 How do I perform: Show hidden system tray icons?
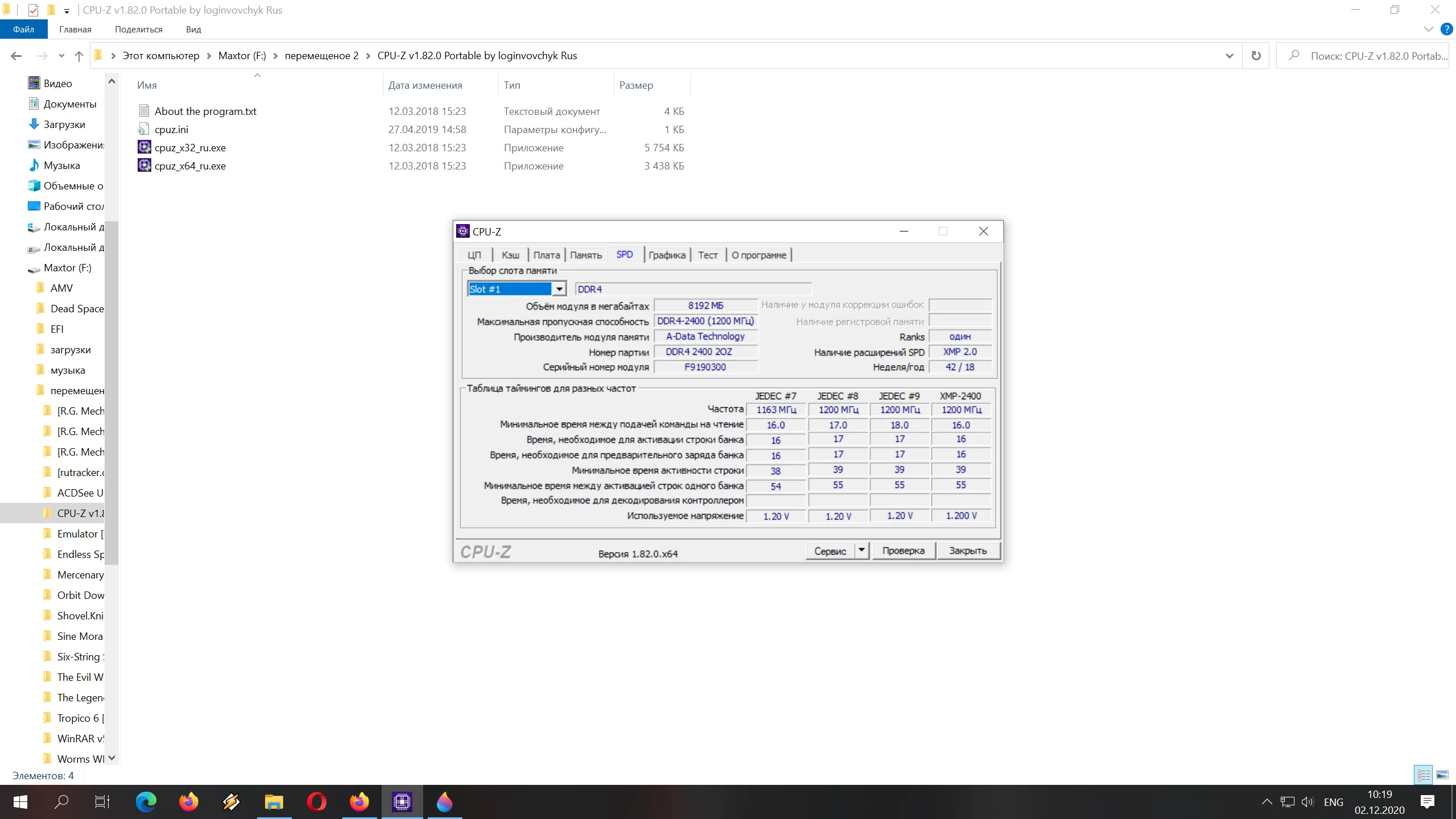tap(1267, 802)
